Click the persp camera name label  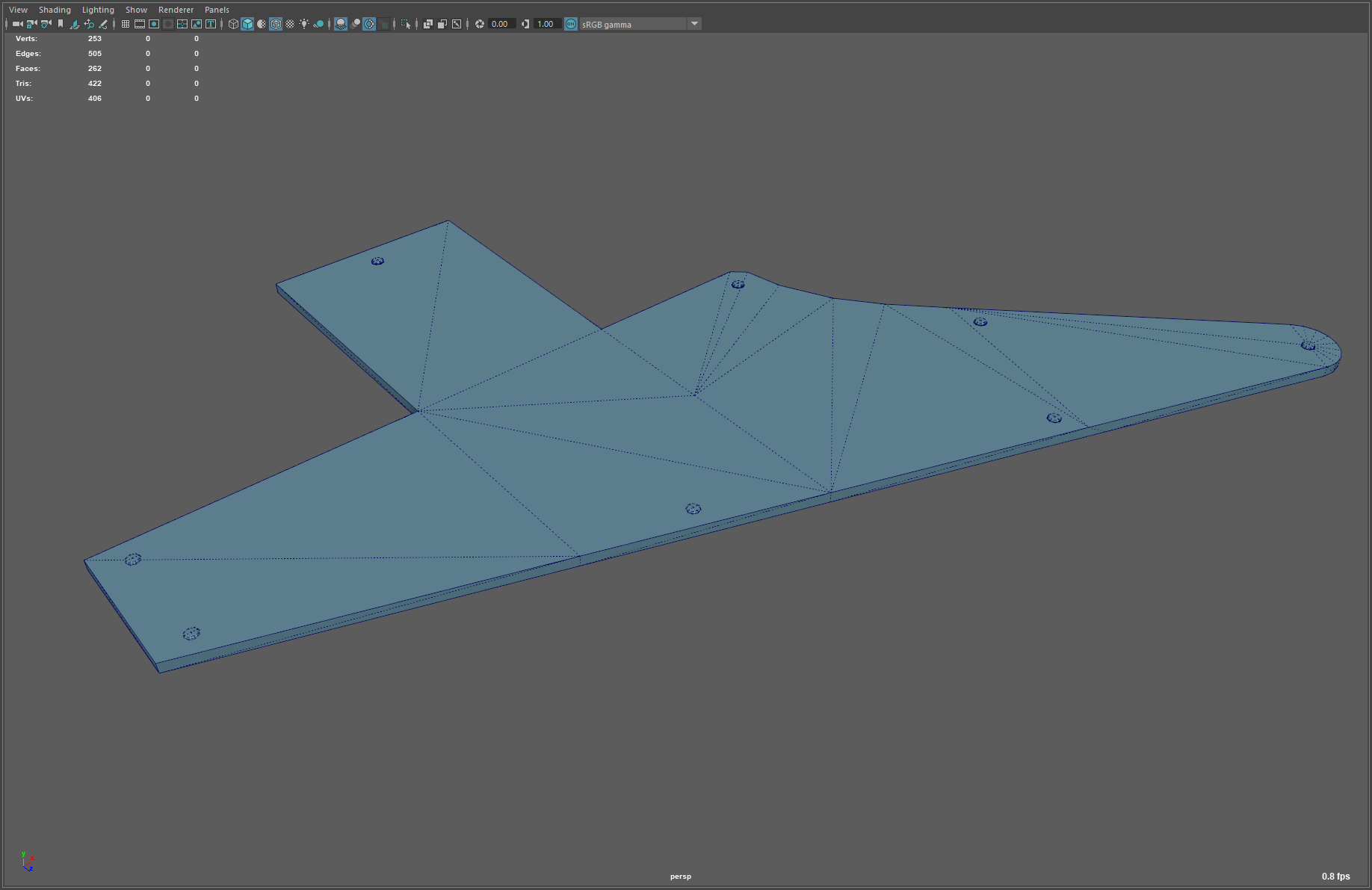(681, 877)
